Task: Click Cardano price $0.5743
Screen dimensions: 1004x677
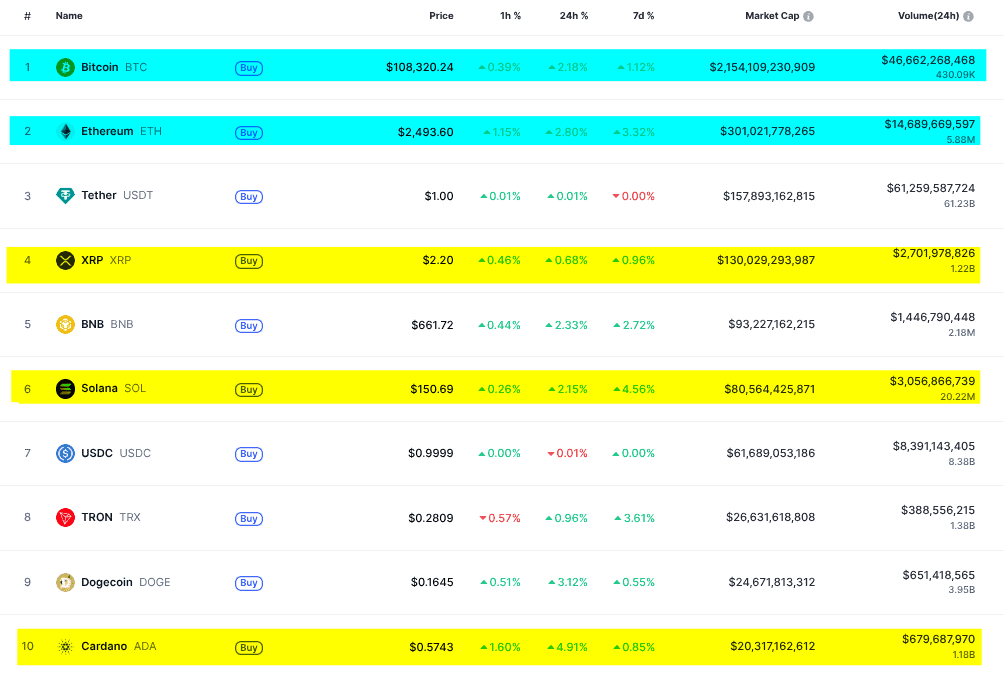Action: (432, 648)
